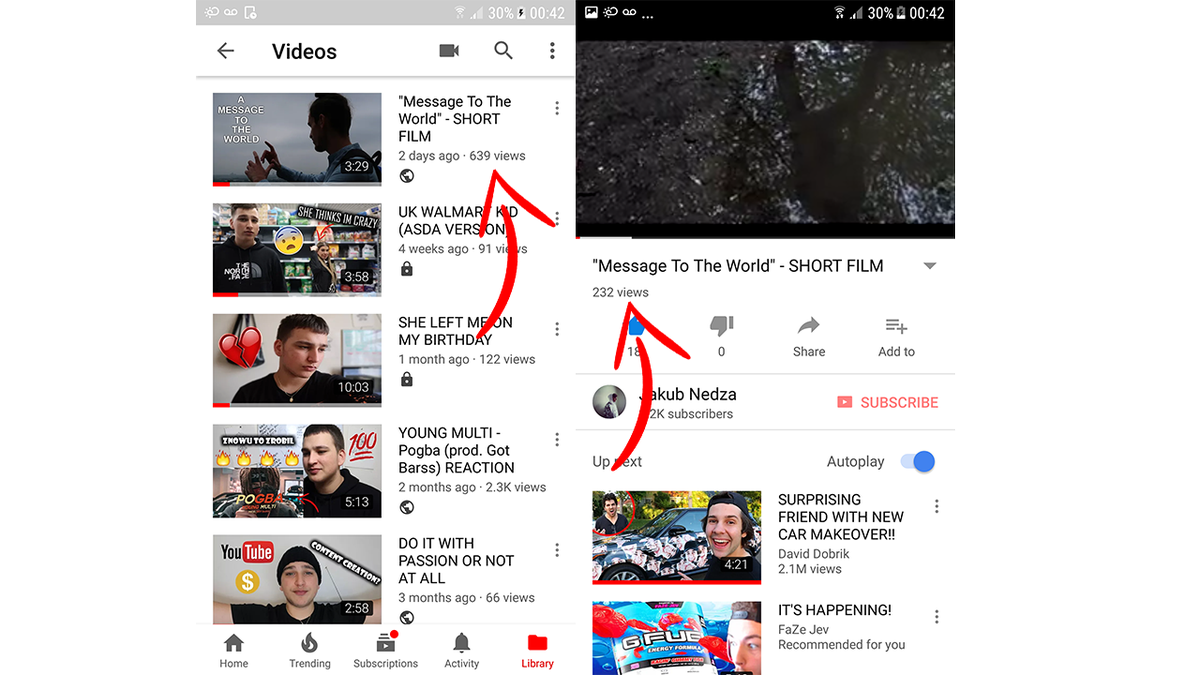The width and height of the screenshot is (1200, 675).
Task: Click the "2.1M views" count
Action: click(810, 569)
